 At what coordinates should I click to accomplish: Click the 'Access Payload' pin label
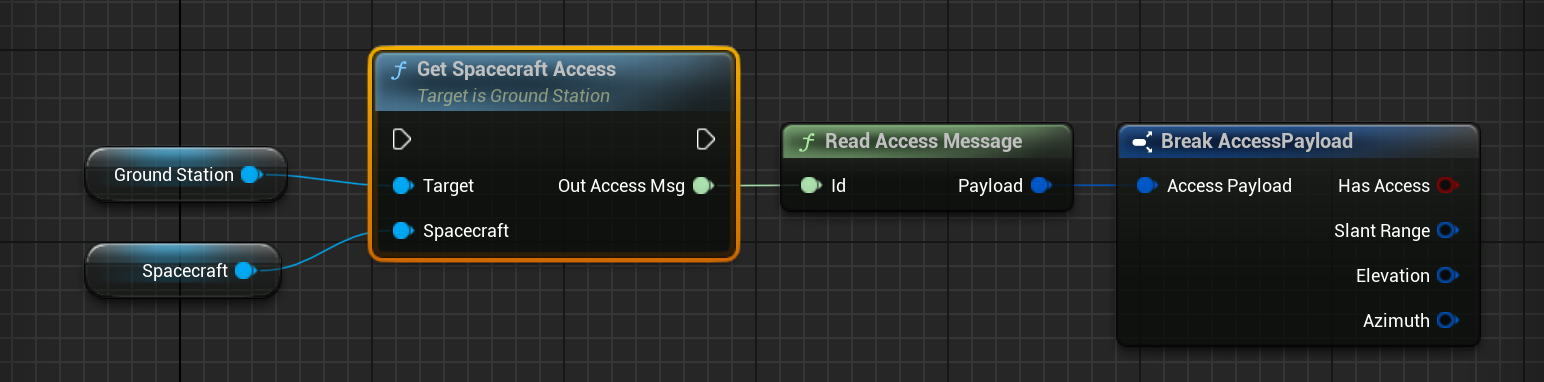tap(1229, 185)
